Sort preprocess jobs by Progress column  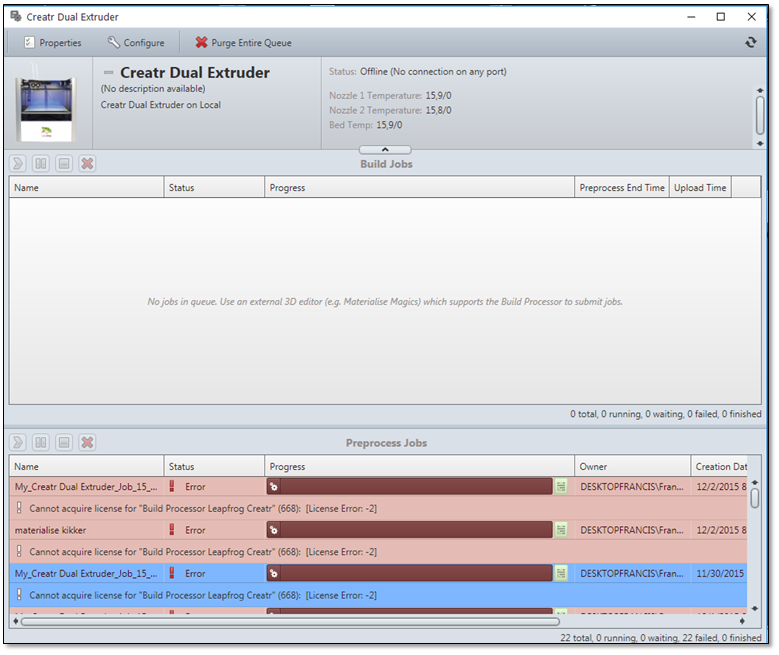point(419,466)
